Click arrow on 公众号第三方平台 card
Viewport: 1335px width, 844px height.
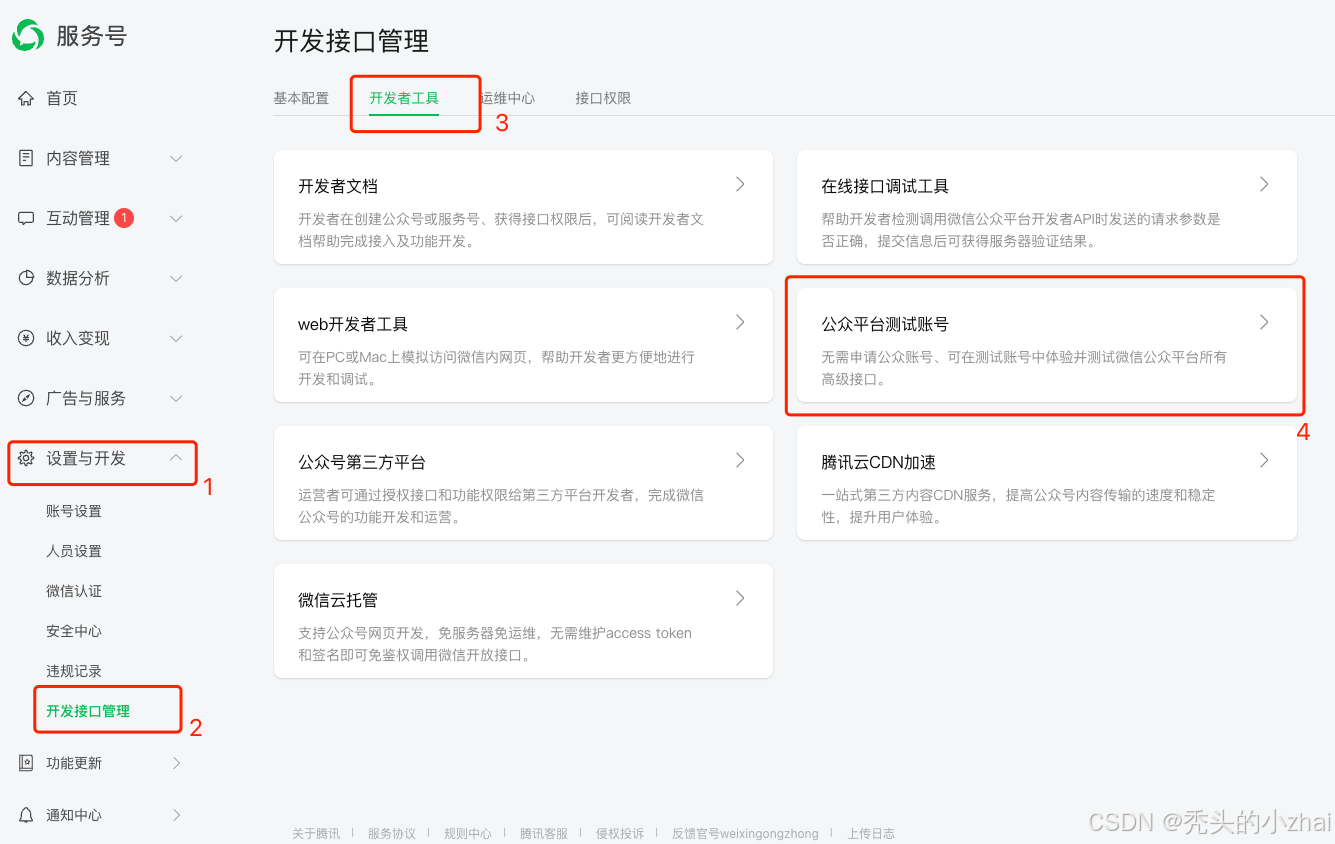(x=740, y=460)
